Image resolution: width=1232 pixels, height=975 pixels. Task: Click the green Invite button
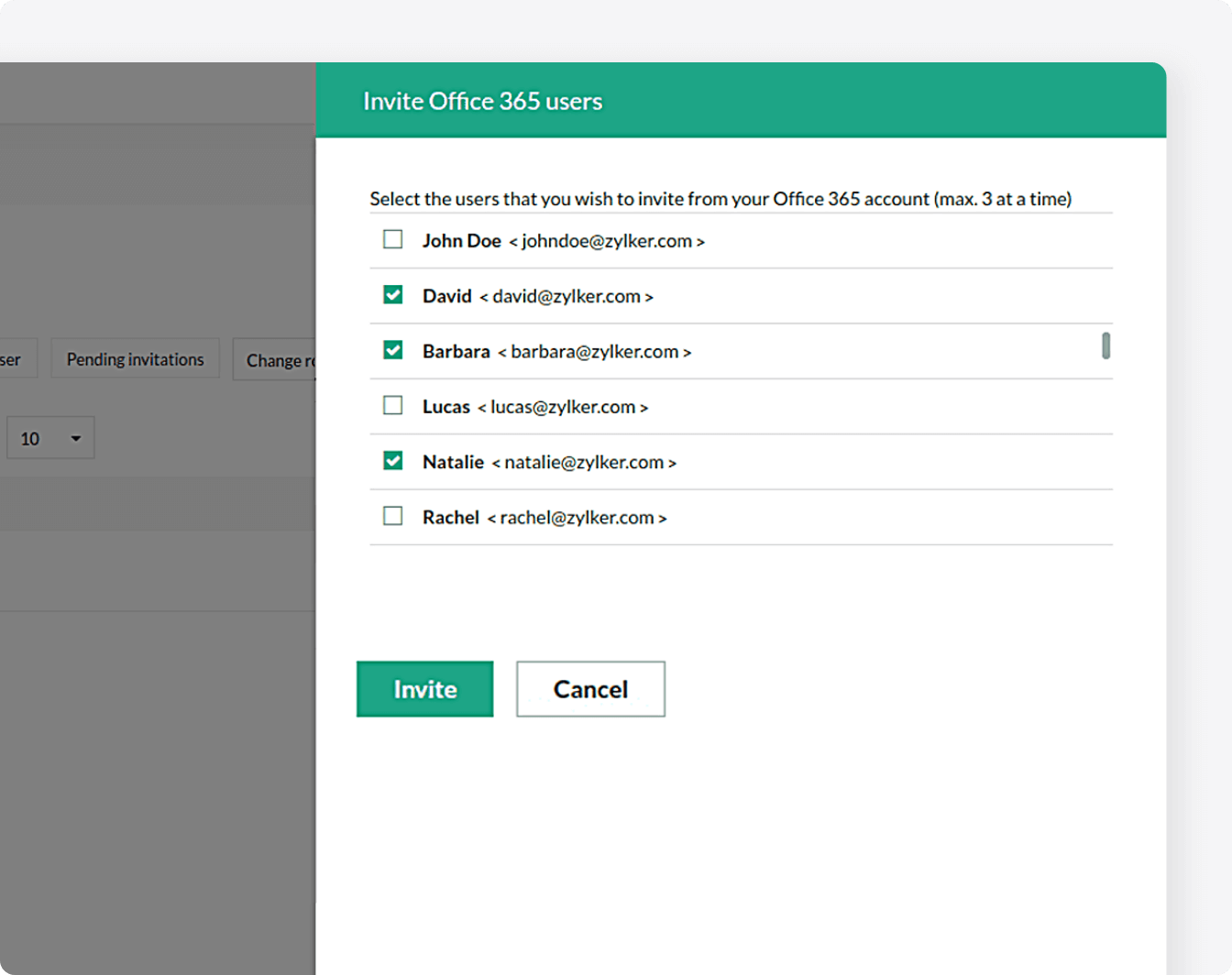tap(424, 689)
